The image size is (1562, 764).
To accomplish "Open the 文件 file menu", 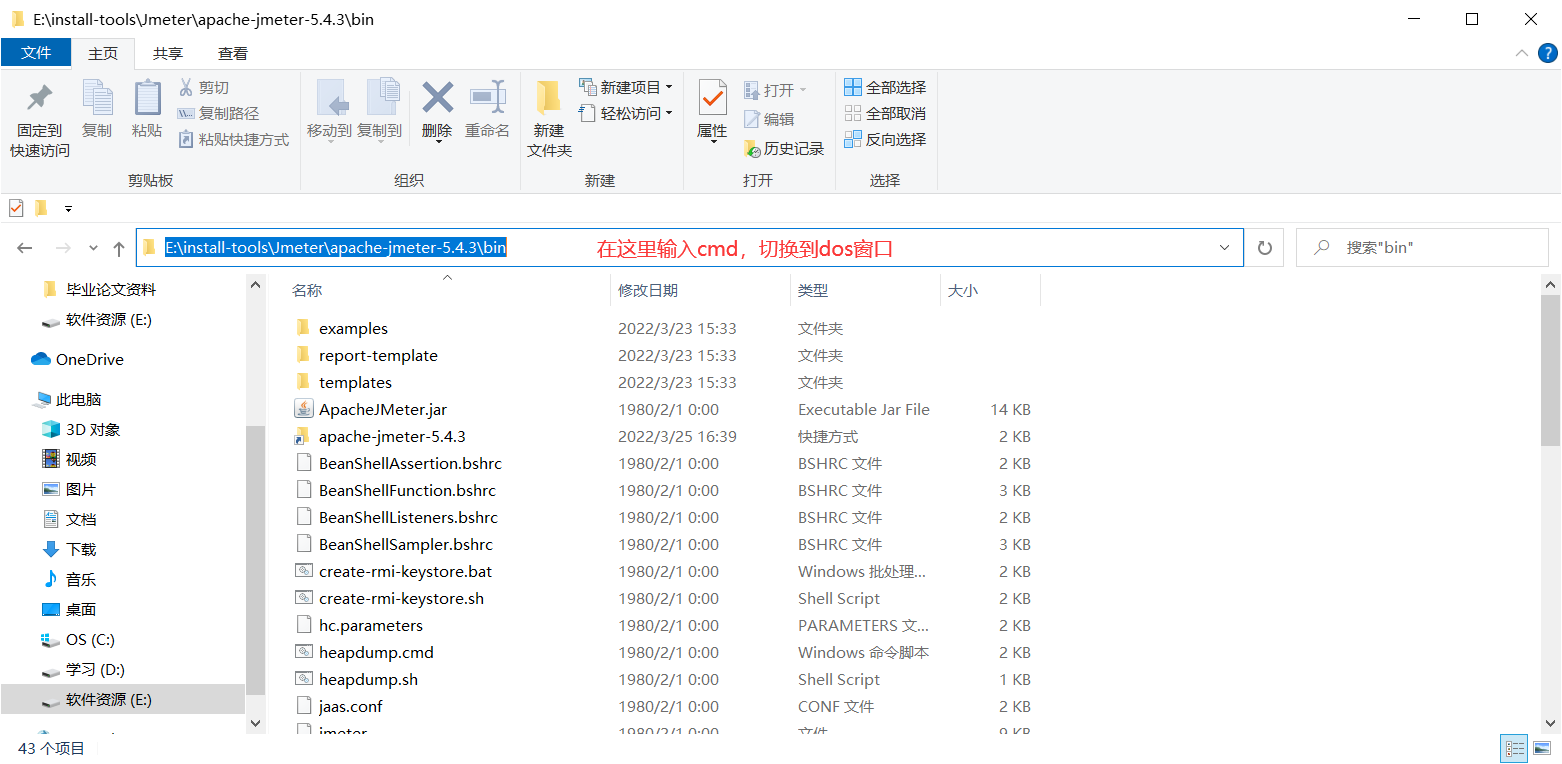I will click(36, 53).
